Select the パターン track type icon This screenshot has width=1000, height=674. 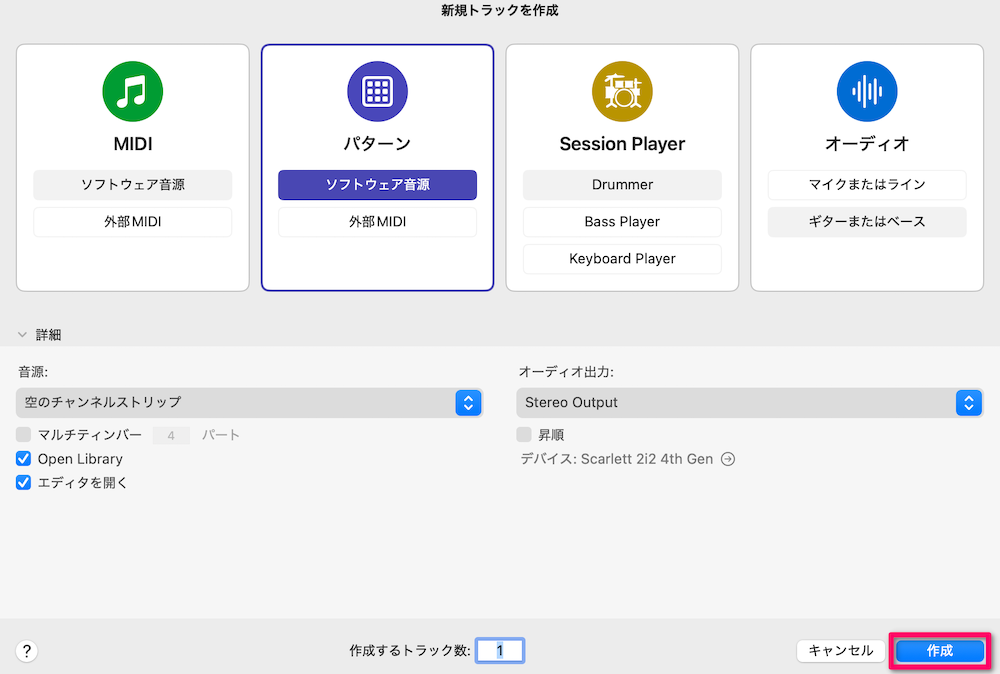pyautogui.click(x=377, y=91)
